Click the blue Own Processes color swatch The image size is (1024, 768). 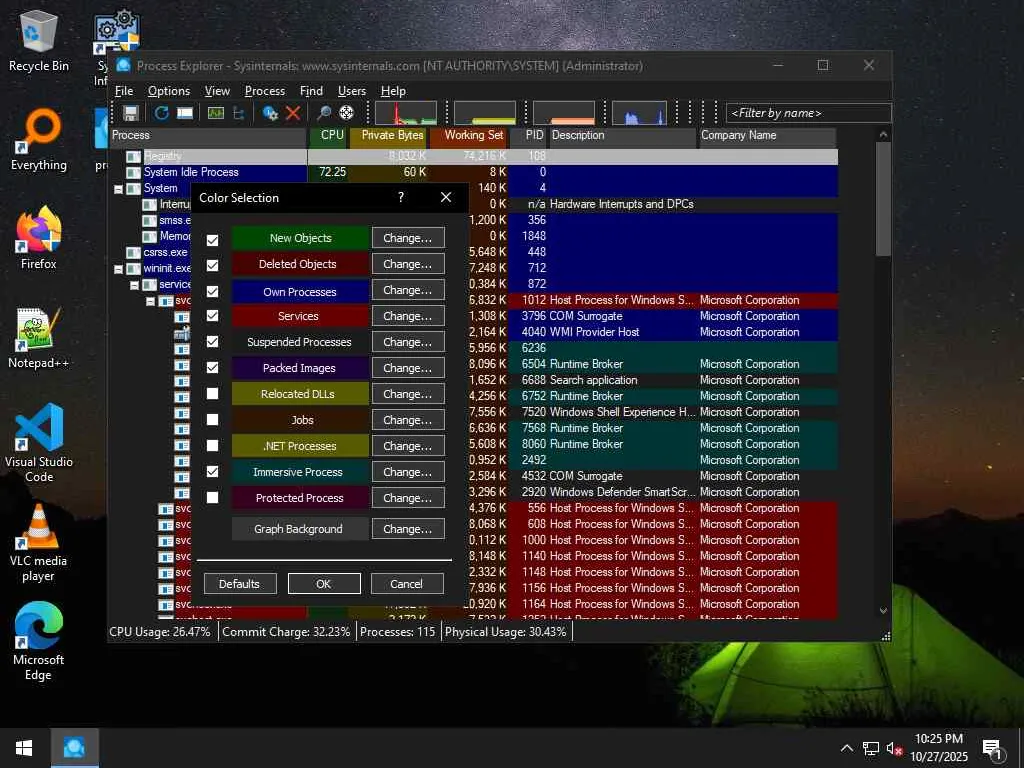[300, 292]
